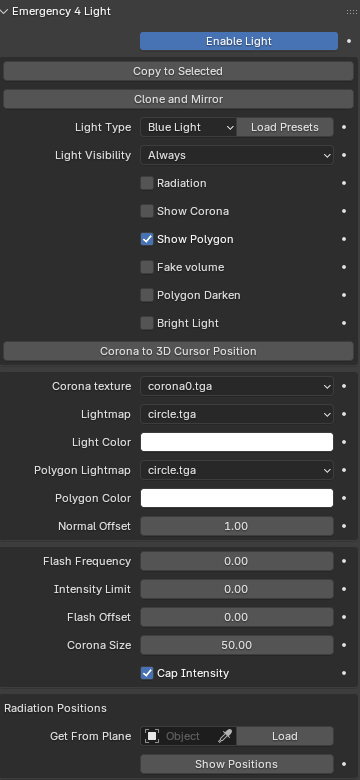360x780 pixels.
Task: Click the object icon in Get From Plane field
Action: pos(152,736)
